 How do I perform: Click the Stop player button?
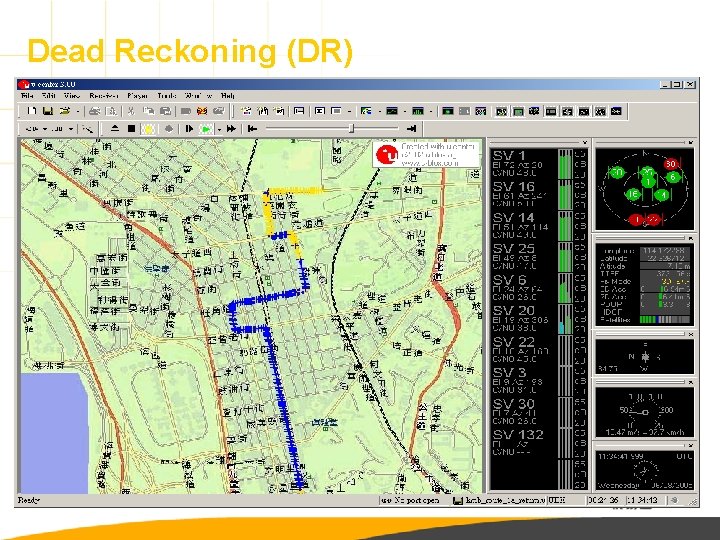[x=131, y=129]
